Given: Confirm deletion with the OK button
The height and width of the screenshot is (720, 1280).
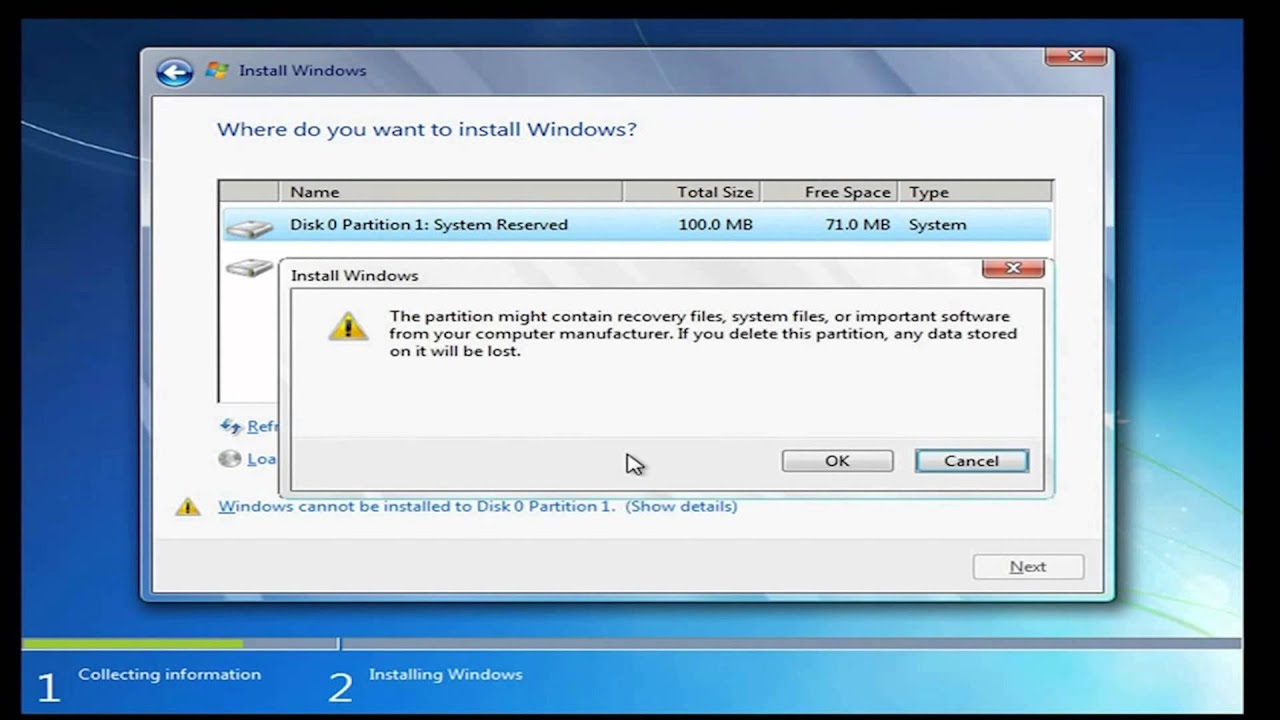Looking at the screenshot, I should (837, 461).
